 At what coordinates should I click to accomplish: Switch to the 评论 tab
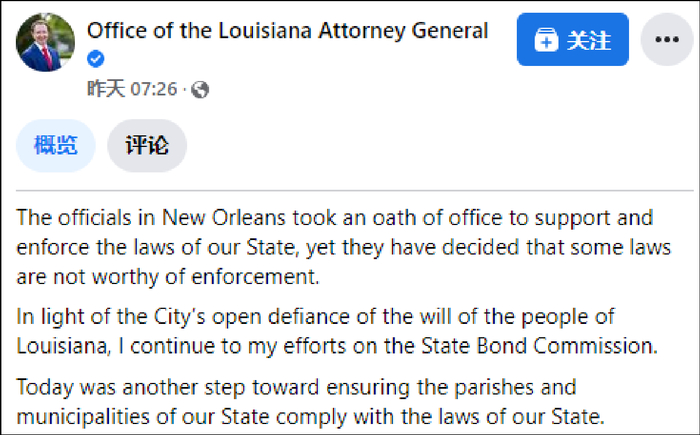(x=147, y=145)
